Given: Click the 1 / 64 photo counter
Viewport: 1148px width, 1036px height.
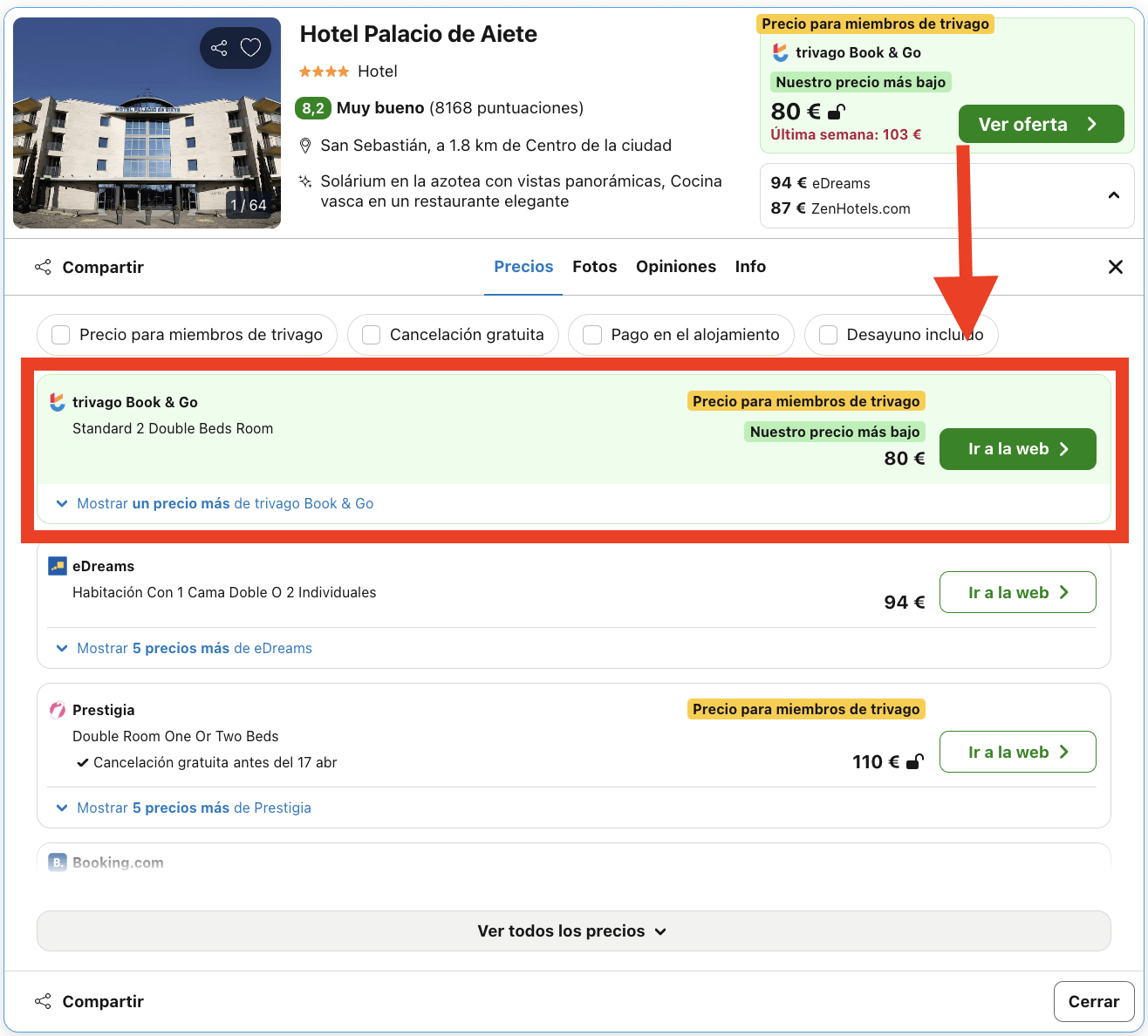Looking at the screenshot, I should point(249,205).
